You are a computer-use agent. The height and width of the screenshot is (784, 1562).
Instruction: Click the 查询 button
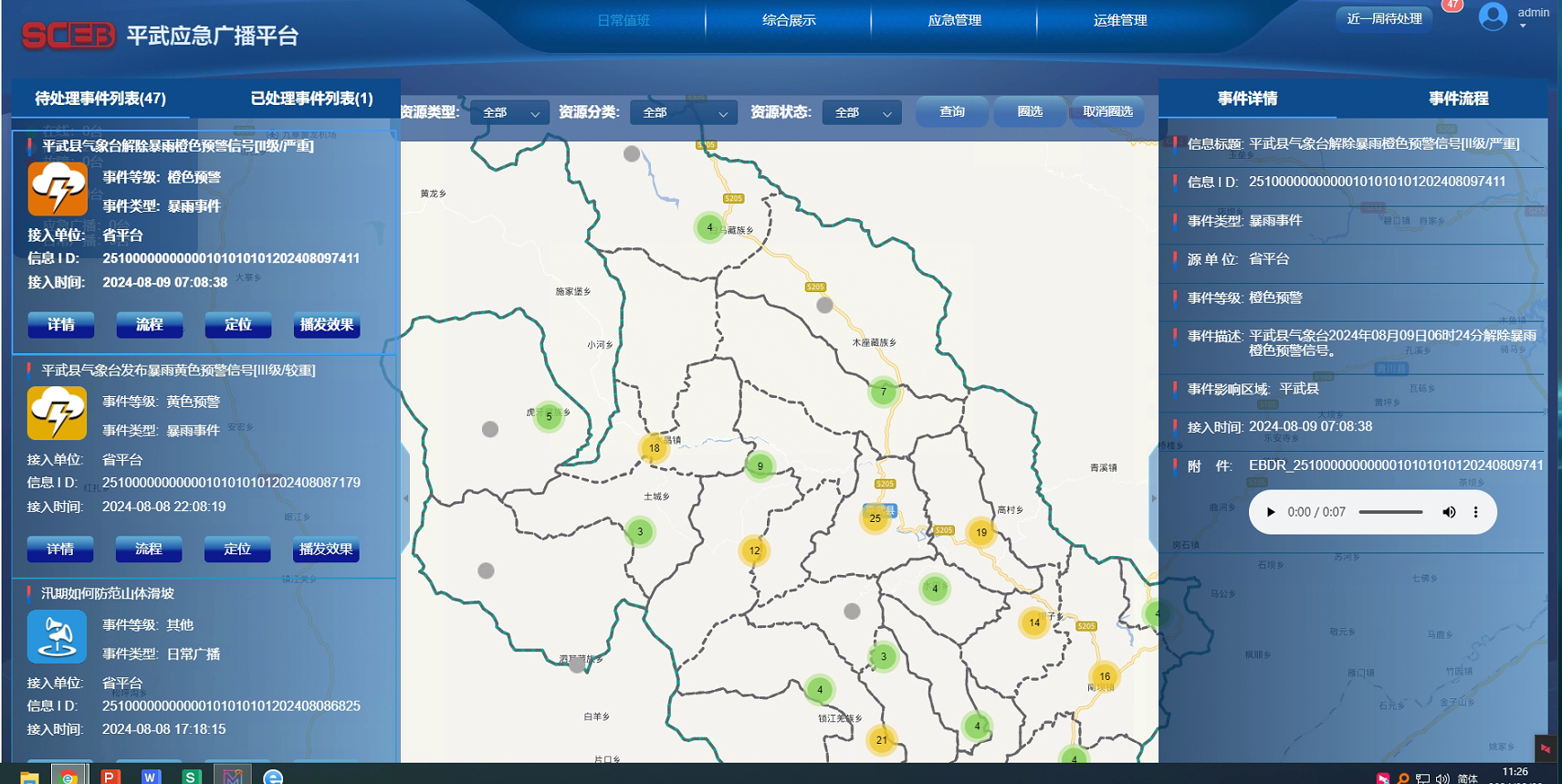[x=951, y=111]
